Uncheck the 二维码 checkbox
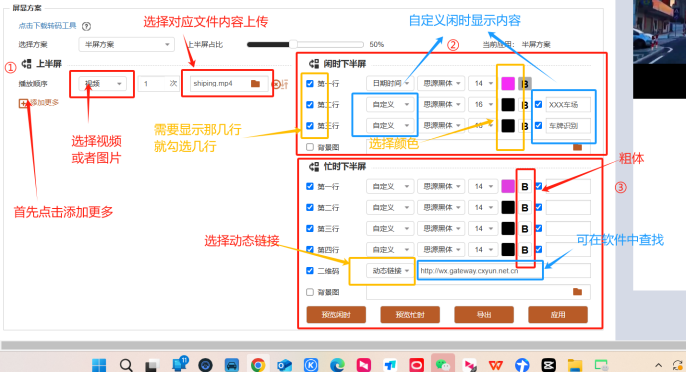 click(x=310, y=270)
